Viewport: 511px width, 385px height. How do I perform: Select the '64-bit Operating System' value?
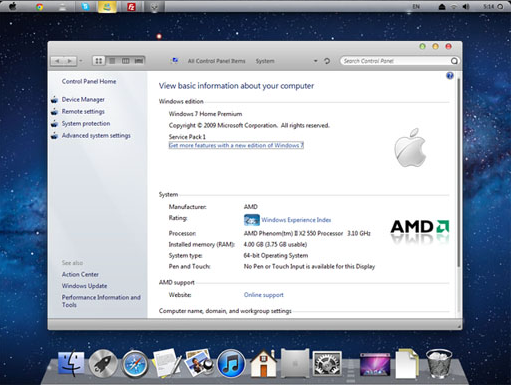(x=276, y=255)
